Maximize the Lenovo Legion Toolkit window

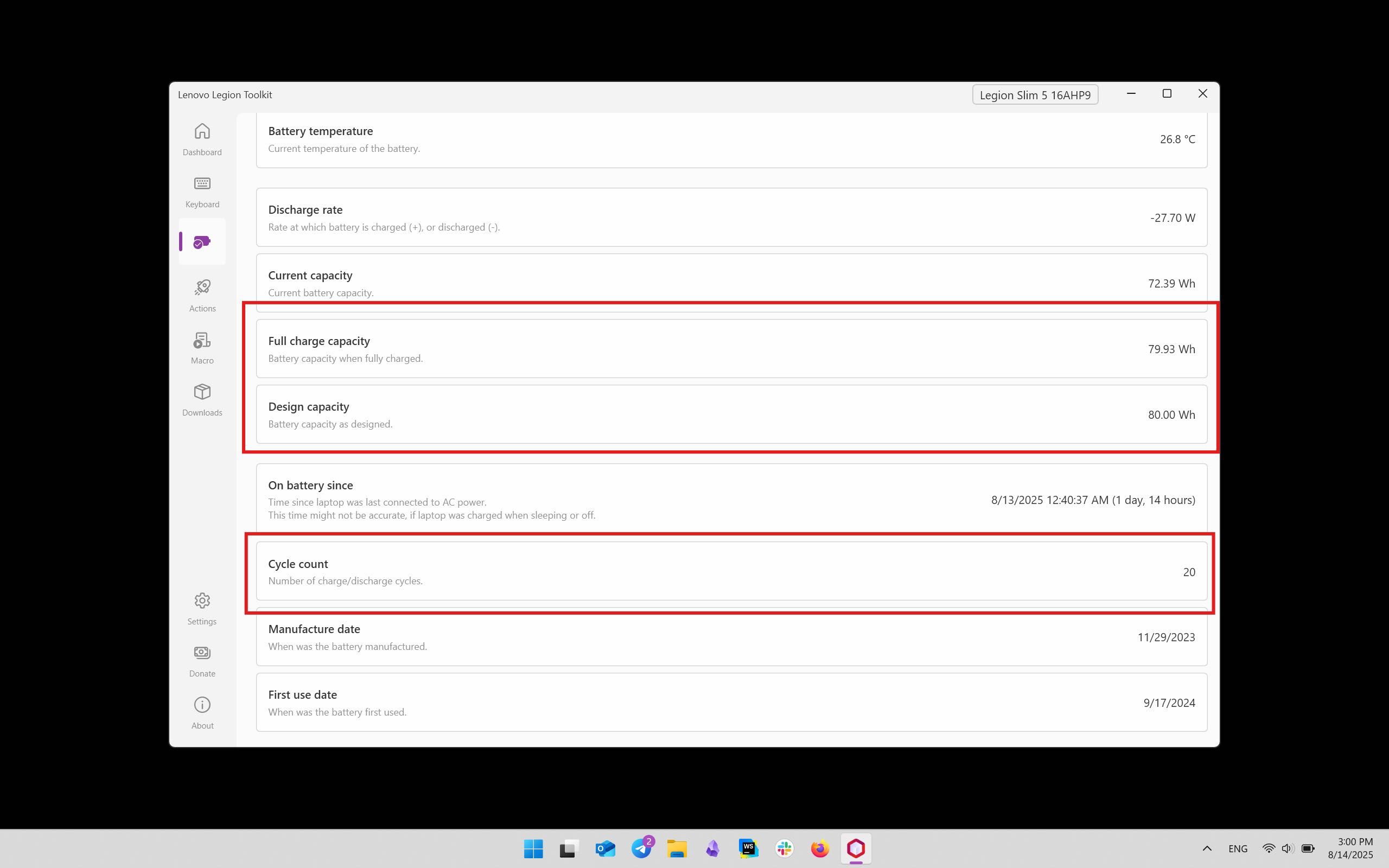(x=1167, y=93)
